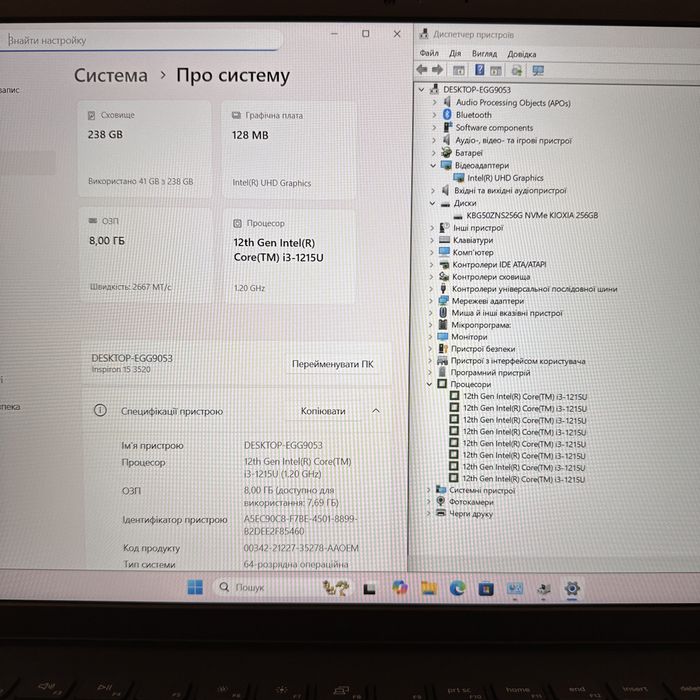Expand the Audio Processing Objects node
Screen dimensions: 700x700
434,102
